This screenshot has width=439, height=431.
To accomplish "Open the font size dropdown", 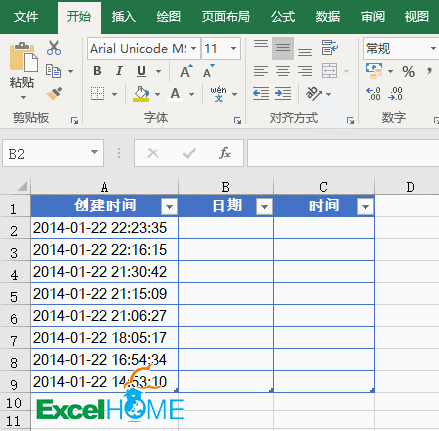I will coord(233,49).
